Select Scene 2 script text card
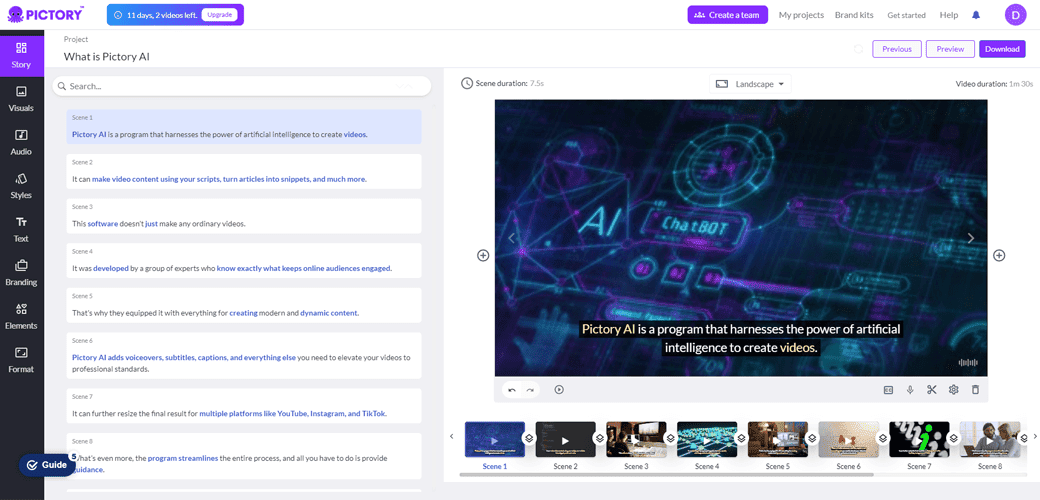Viewport: 1040px width, 500px height. click(244, 171)
